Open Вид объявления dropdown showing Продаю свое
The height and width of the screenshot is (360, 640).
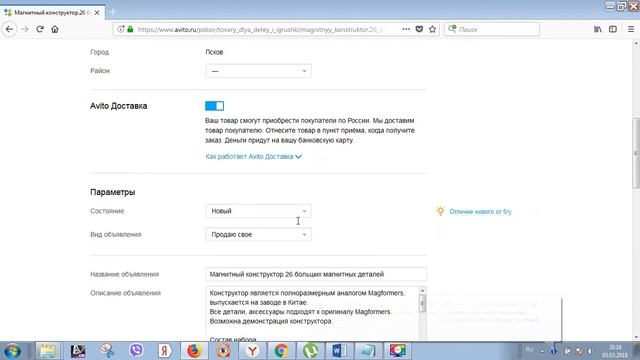[x=258, y=235]
